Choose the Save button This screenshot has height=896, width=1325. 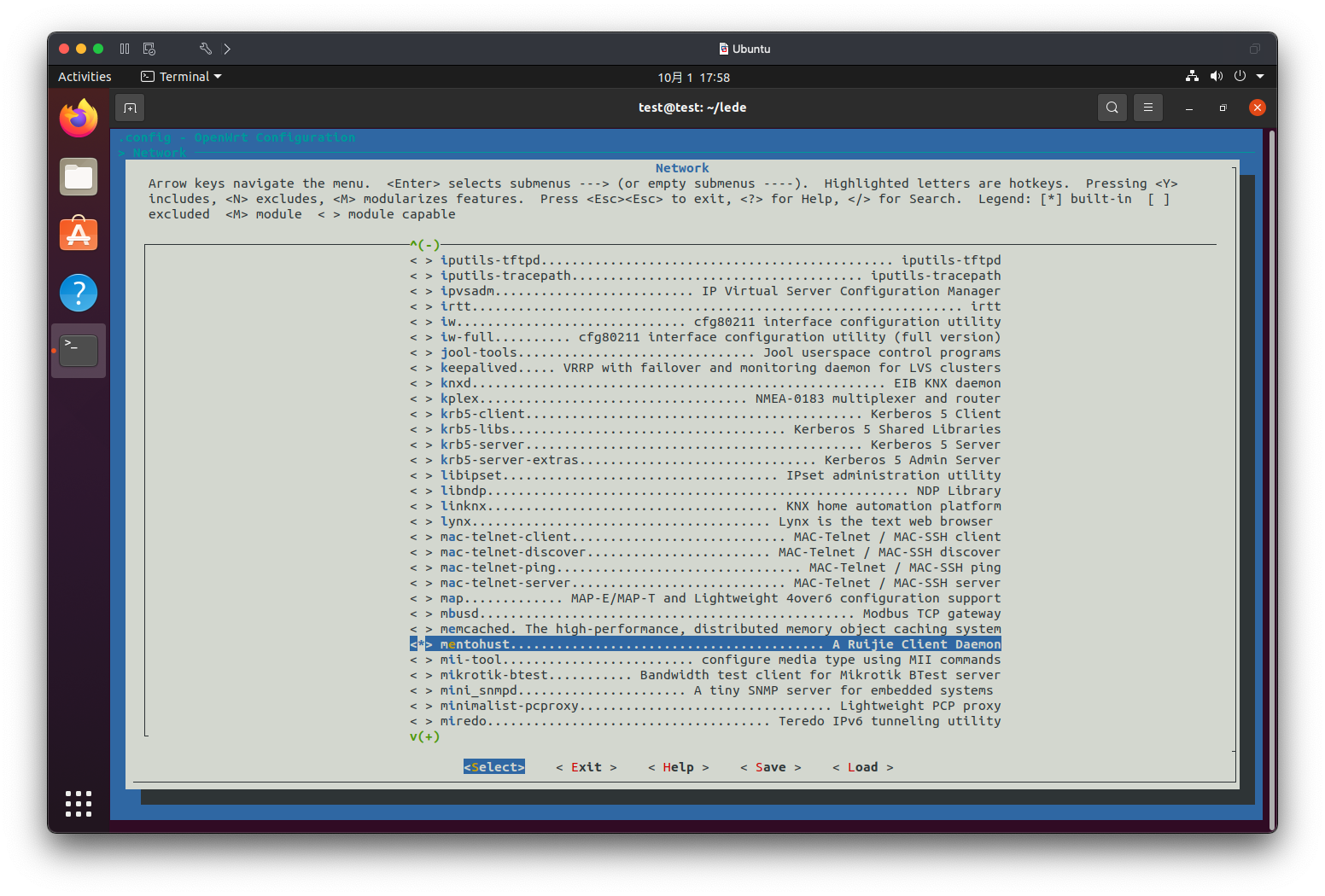[771, 767]
